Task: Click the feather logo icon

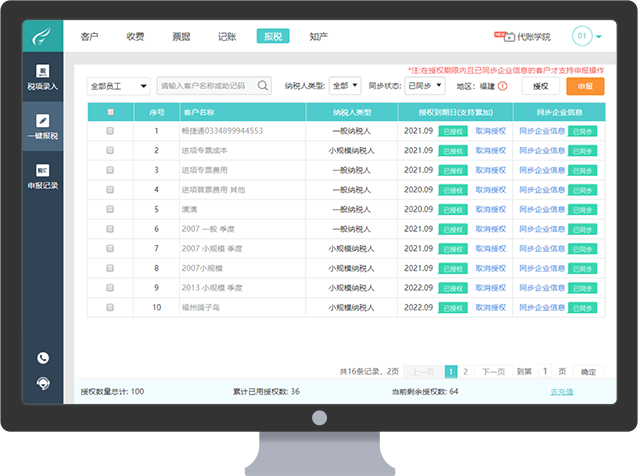Action: [42, 36]
